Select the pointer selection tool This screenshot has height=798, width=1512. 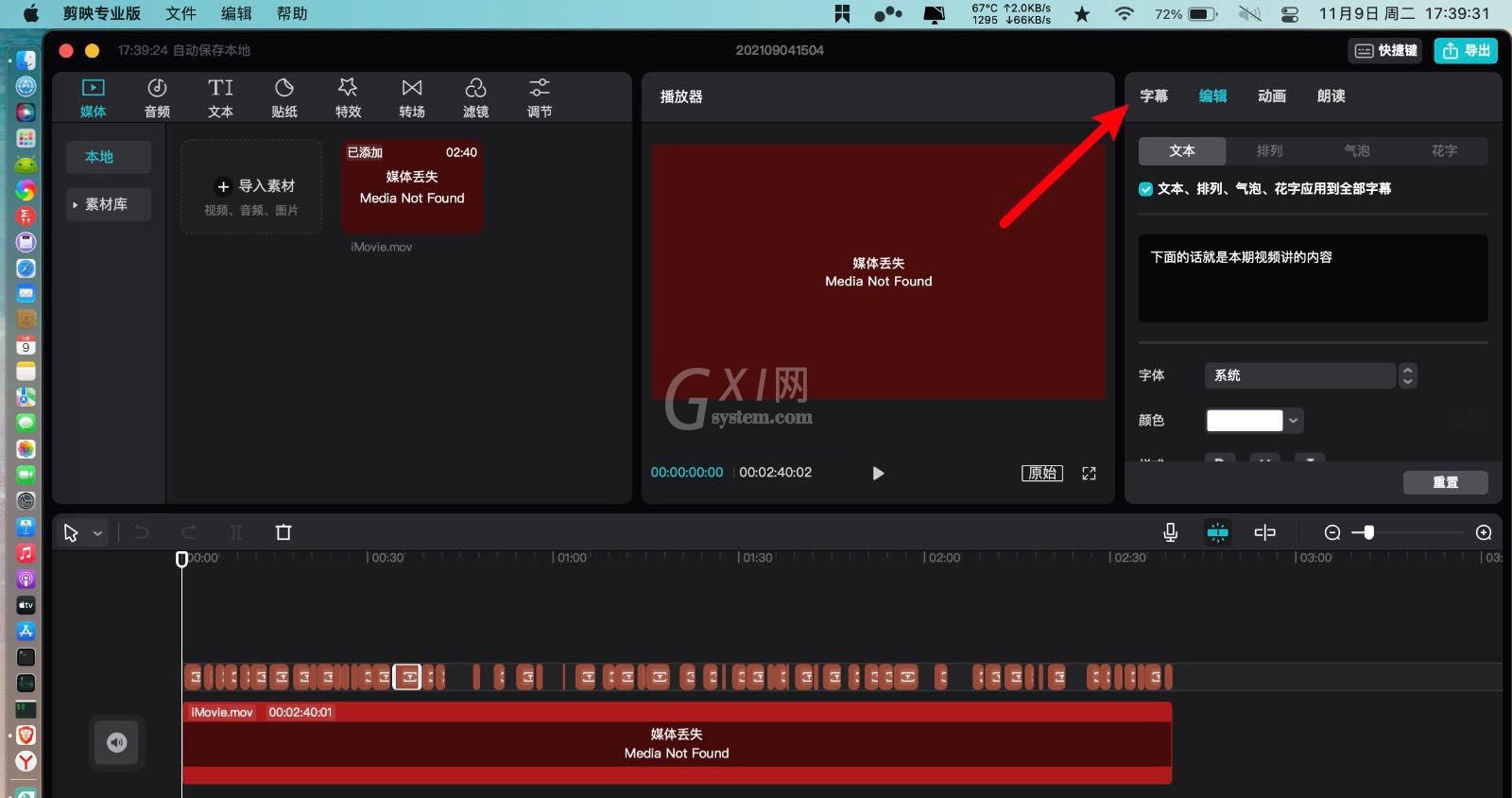click(71, 532)
